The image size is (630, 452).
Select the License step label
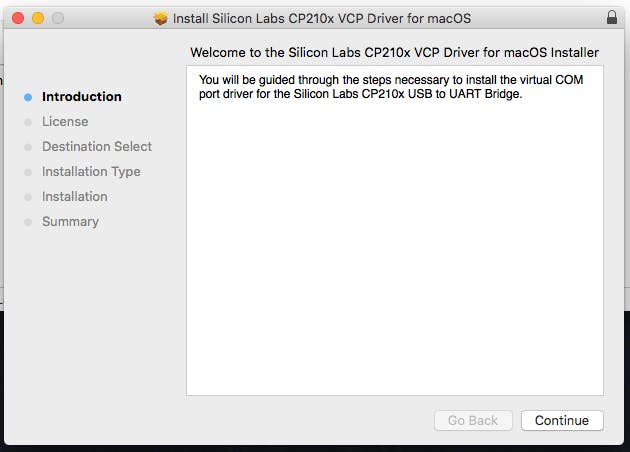(65, 122)
